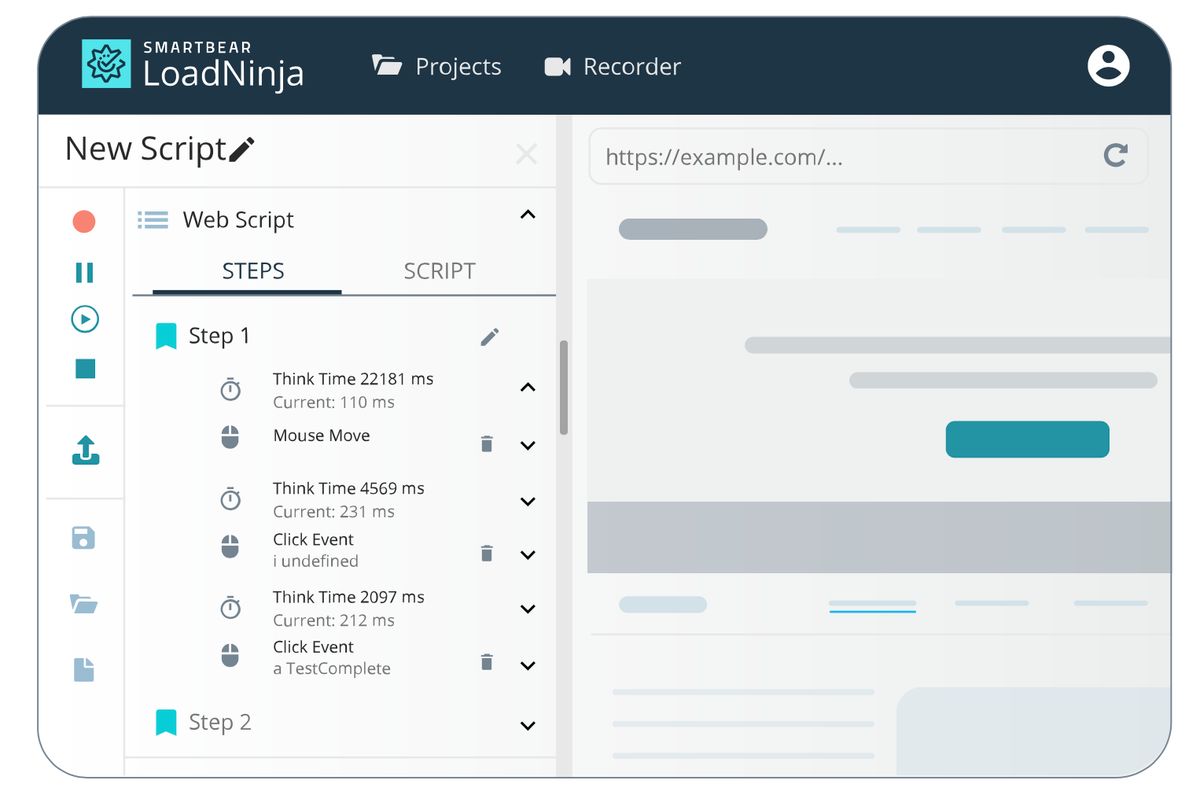
Task: Collapse the Think Time 22181 ms entry
Action: (x=528, y=388)
